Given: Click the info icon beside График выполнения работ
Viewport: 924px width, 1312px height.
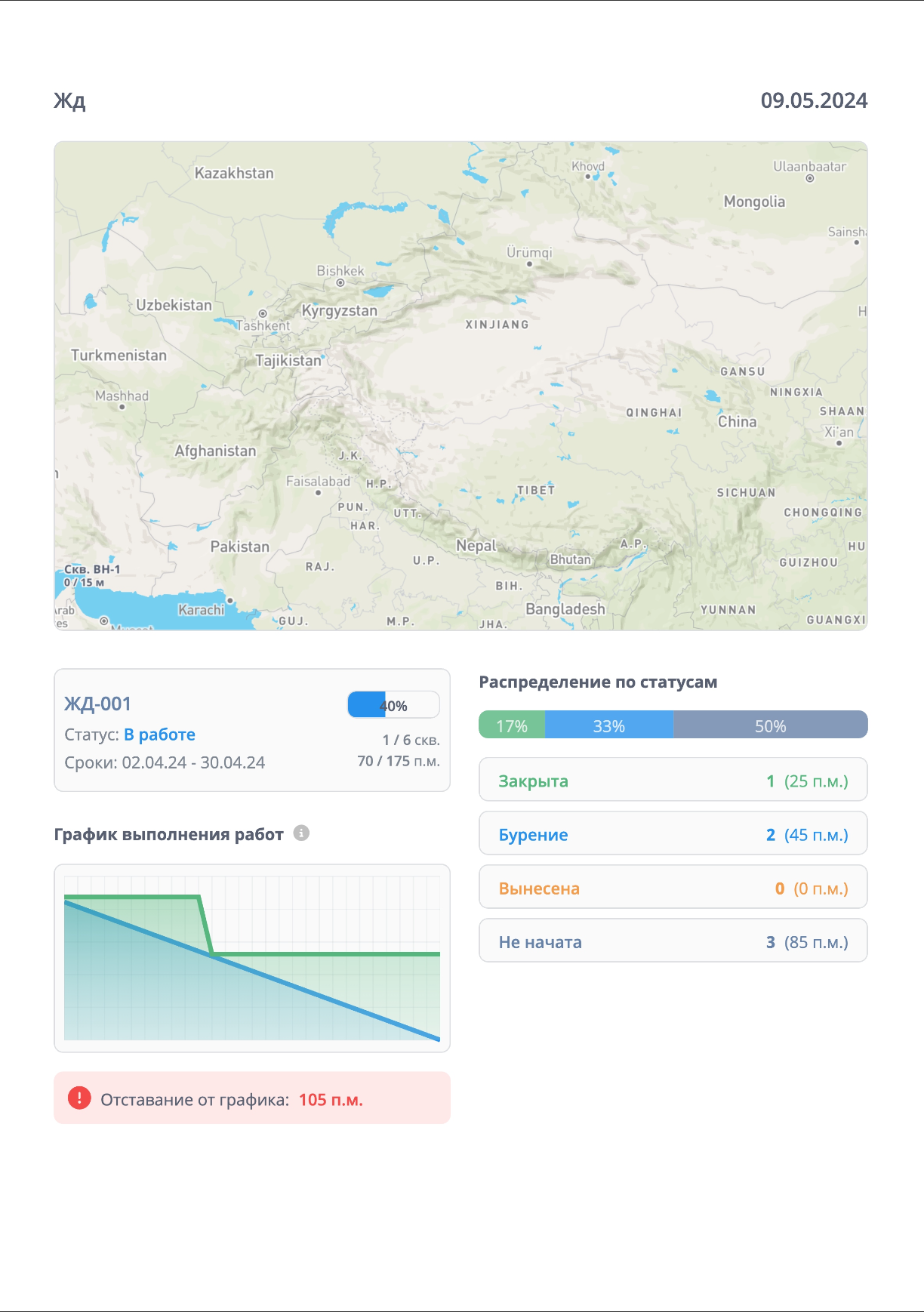Looking at the screenshot, I should pos(301,833).
